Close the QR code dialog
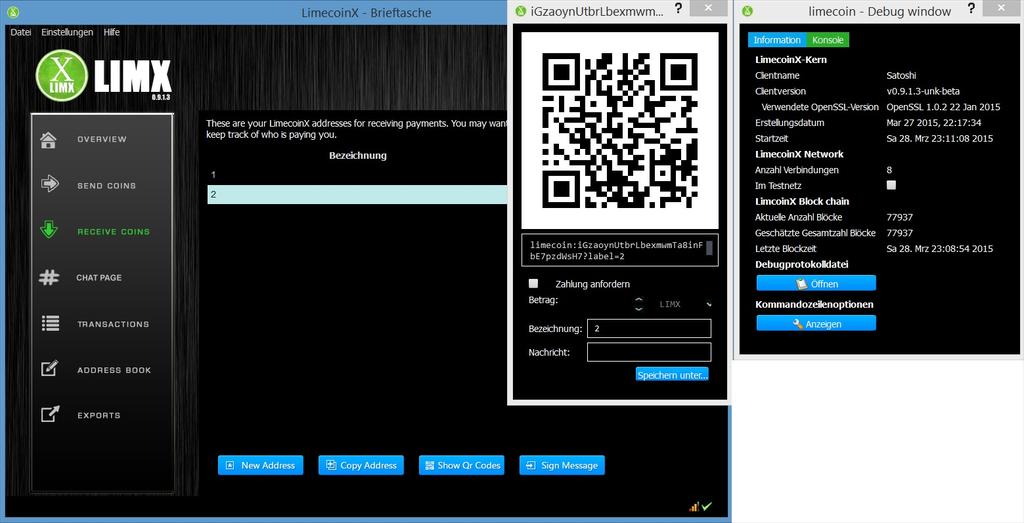Image resolution: width=1024 pixels, height=523 pixels. tap(709, 8)
